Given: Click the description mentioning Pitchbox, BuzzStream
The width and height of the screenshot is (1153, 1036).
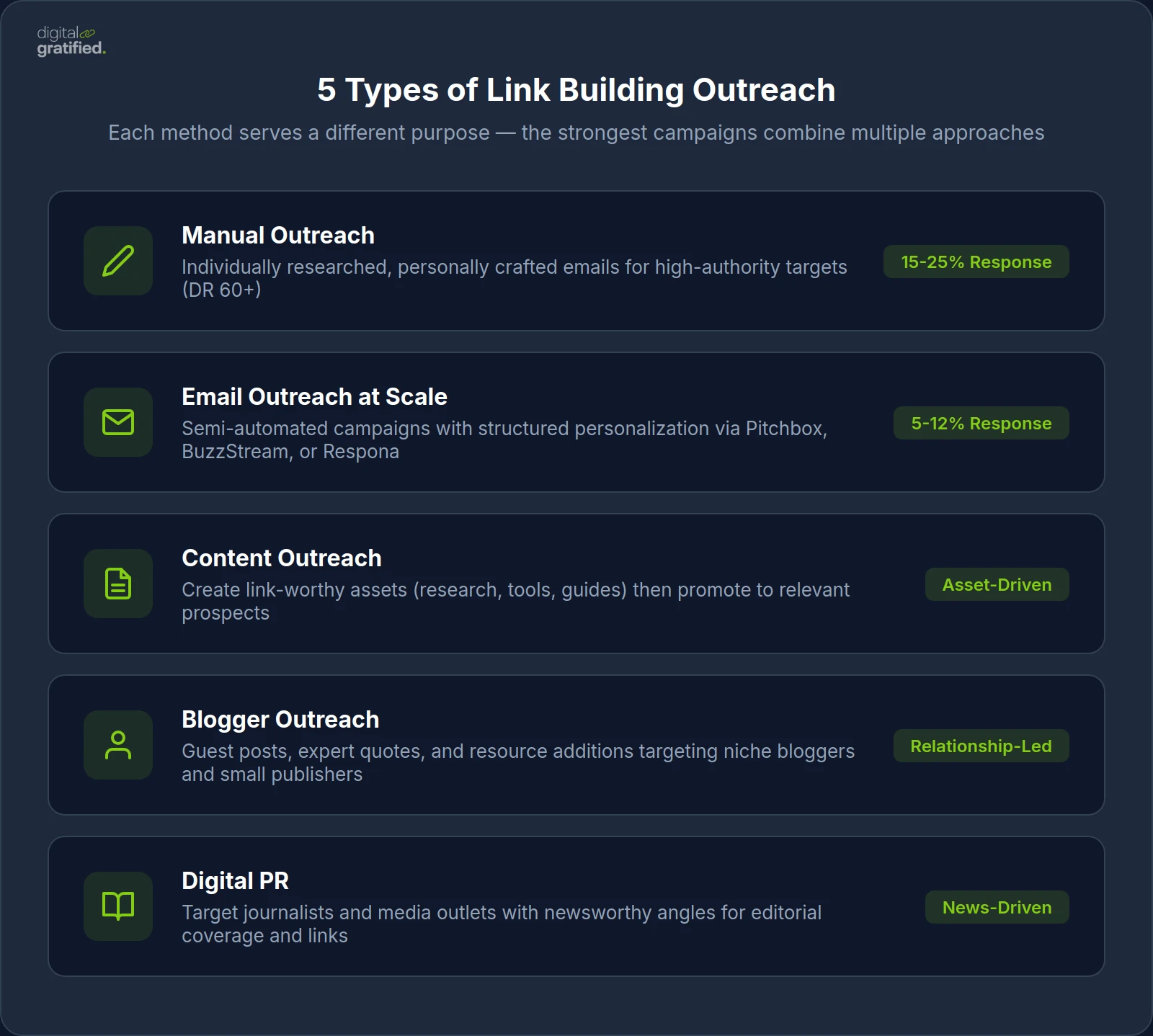Looking at the screenshot, I should click(x=504, y=439).
